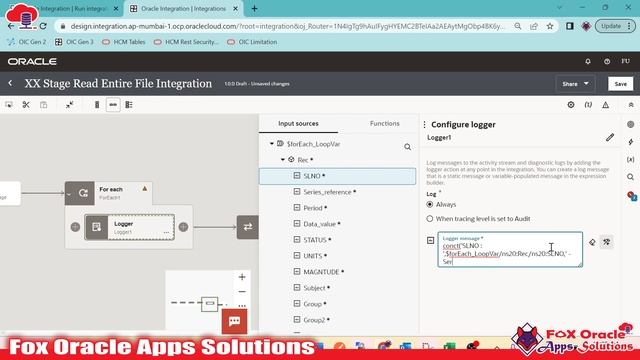Switch to pseudo-code layout view
The width and height of the screenshot is (640, 360).
point(129,105)
